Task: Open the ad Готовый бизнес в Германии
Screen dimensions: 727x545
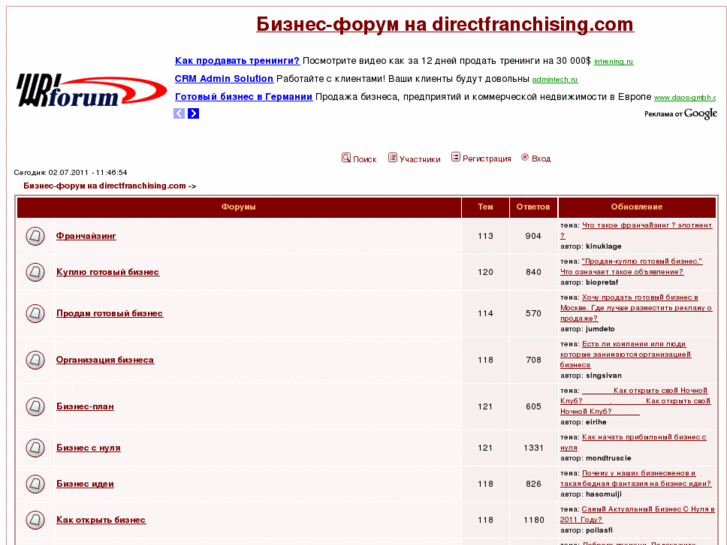Action: (x=243, y=97)
